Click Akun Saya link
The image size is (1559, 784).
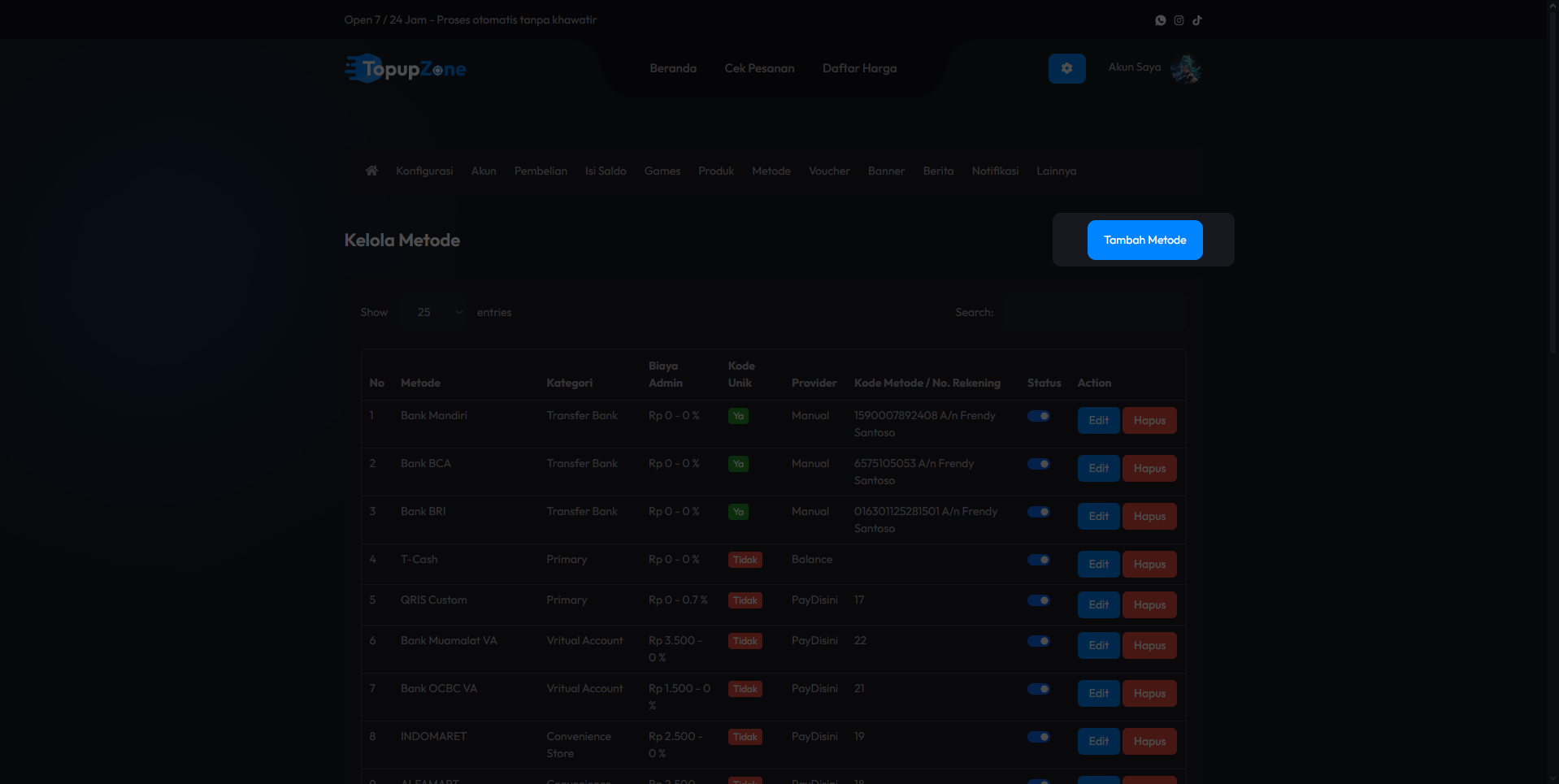coord(1134,67)
